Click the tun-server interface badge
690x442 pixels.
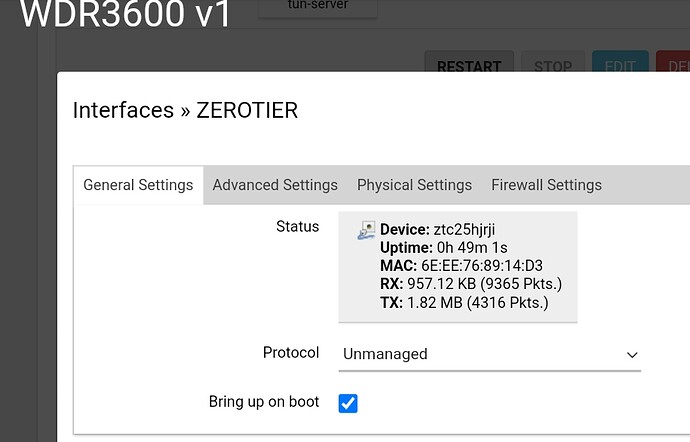click(x=318, y=8)
